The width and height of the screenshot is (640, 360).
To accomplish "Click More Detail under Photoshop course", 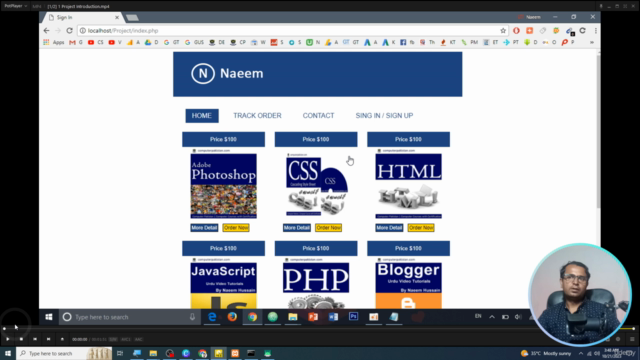I will pos(204,228).
